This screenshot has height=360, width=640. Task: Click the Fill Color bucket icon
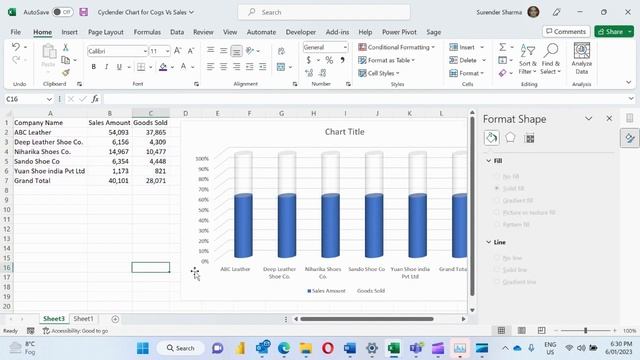163,67
